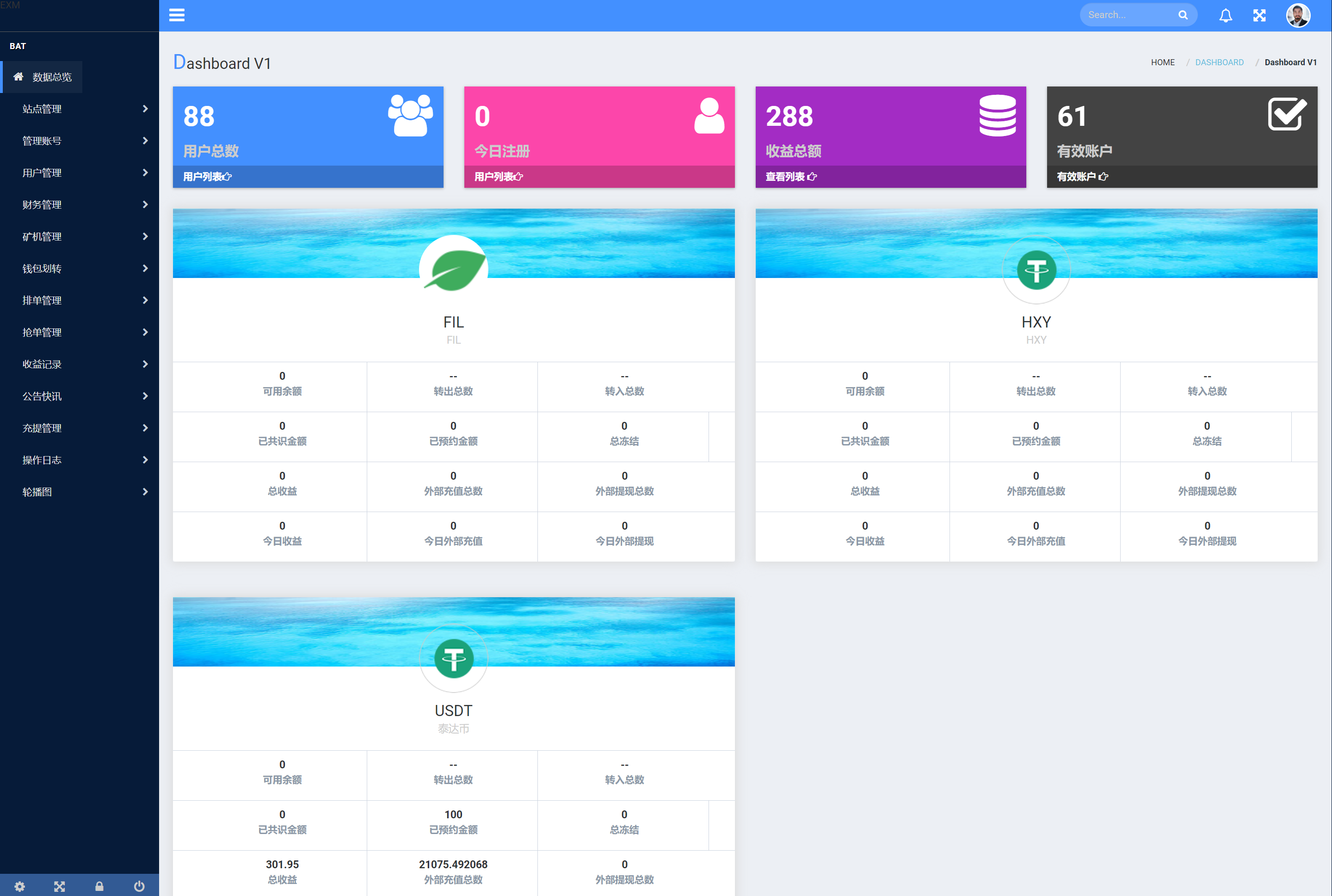The height and width of the screenshot is (896, 1332).
Task: Expand the 矿机管理 sidebar menu item
Action: coord(80,236)
